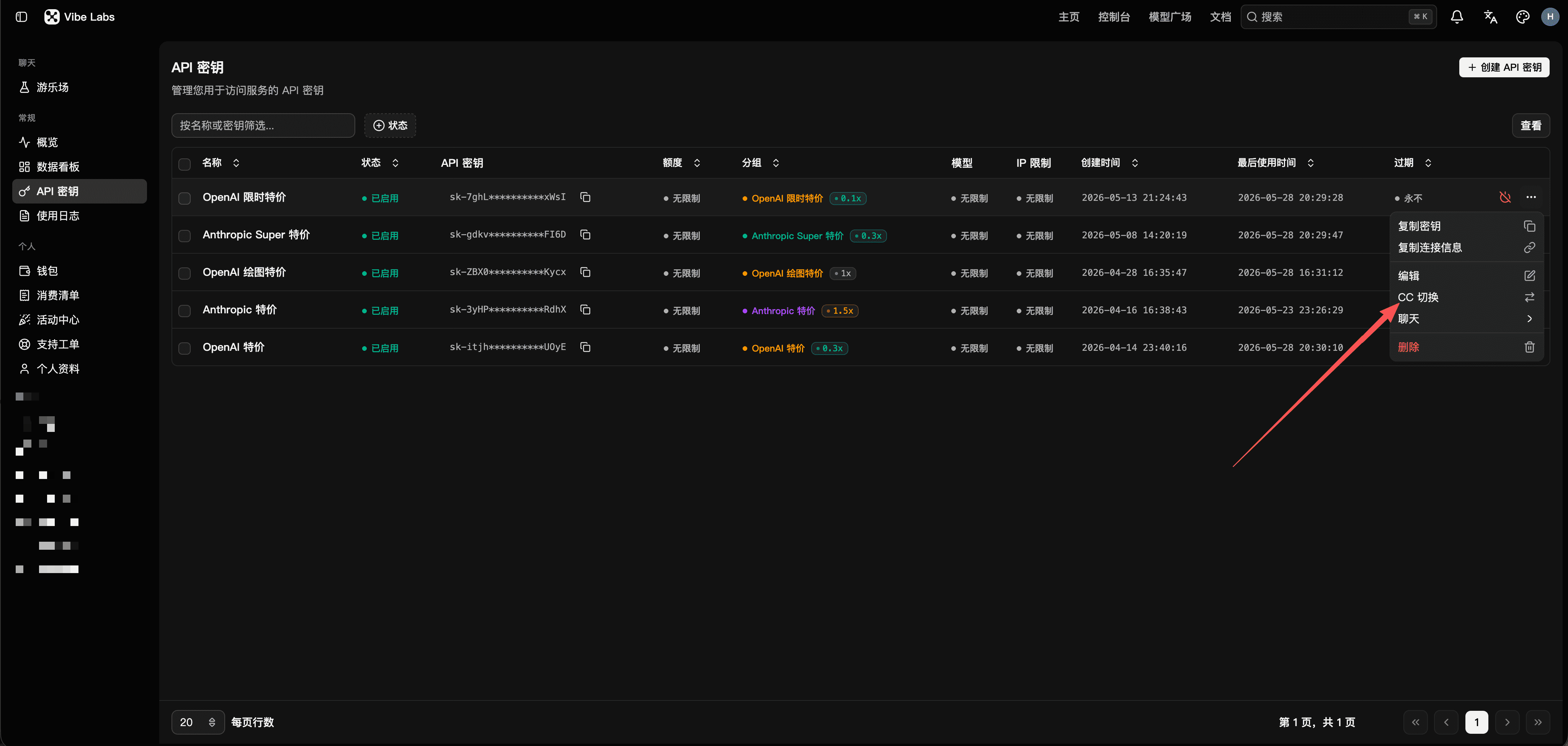Check the OpenAI 绘图特价 row checkbox
This screenshot has width=1568, height=746.
pyautogui.click(x=185, y=273)
